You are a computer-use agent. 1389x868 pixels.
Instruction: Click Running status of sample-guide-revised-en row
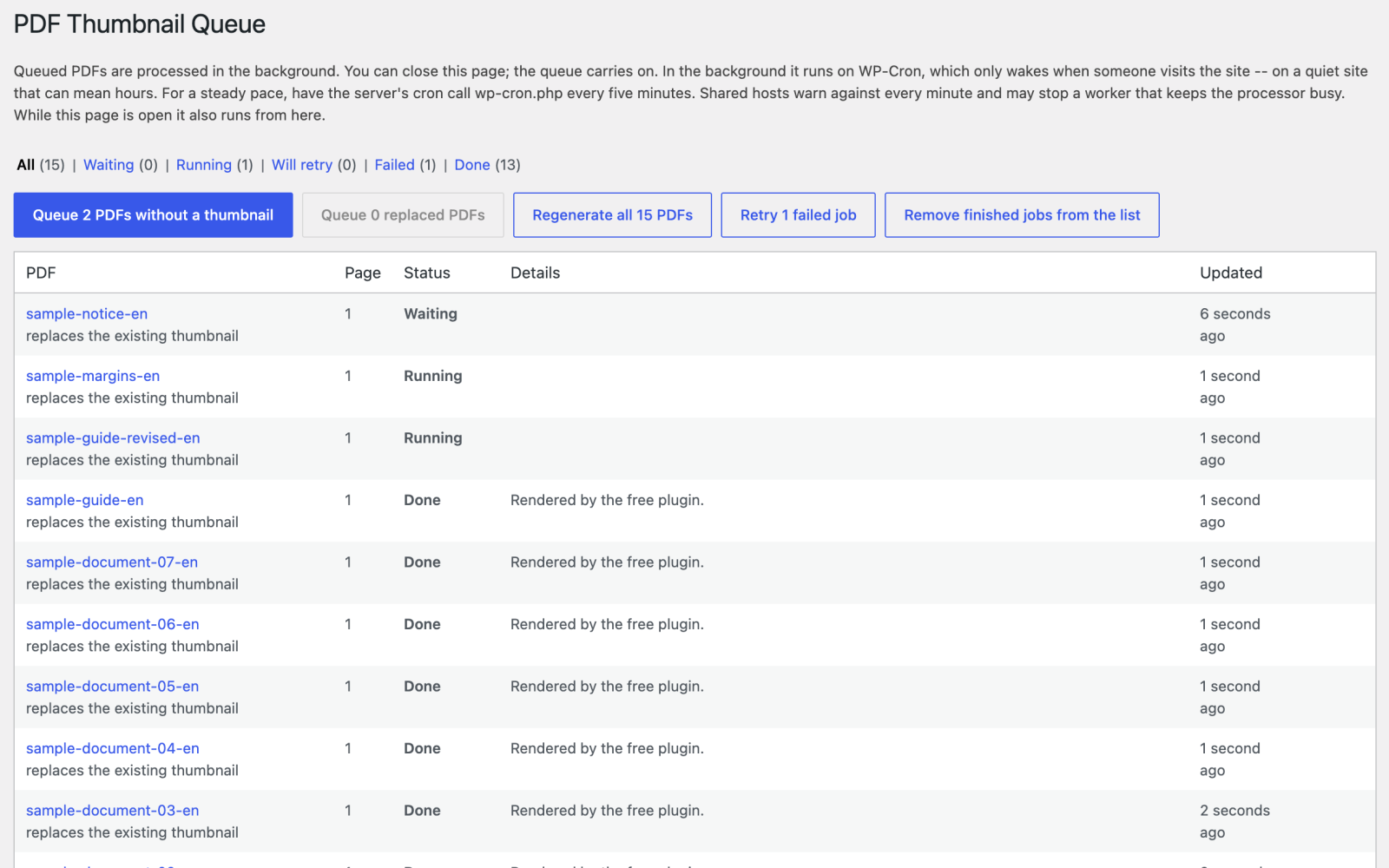[433, 438]
